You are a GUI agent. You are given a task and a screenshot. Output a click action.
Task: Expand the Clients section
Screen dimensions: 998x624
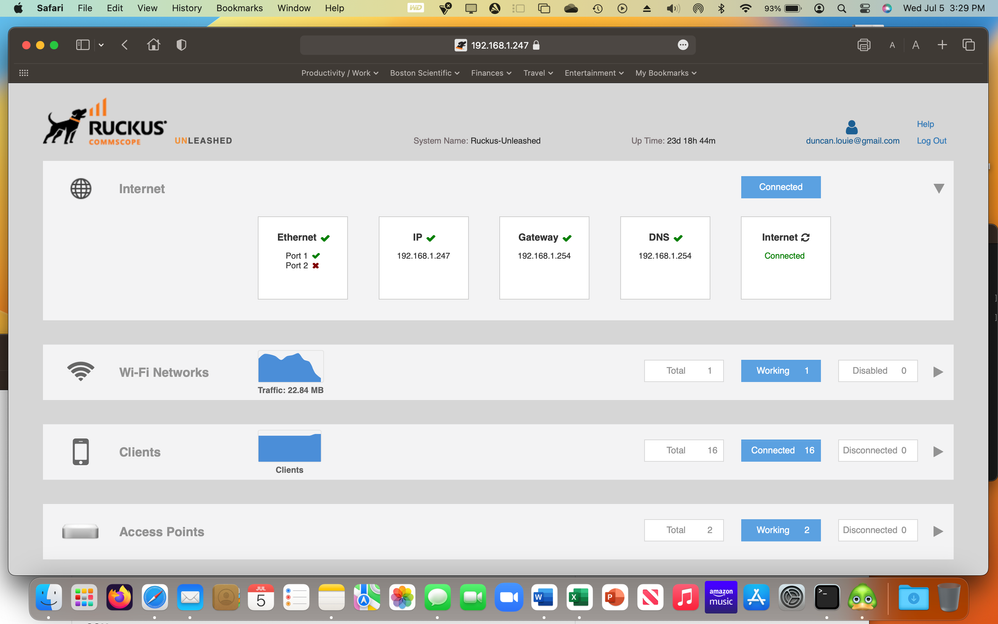pos(938,452)
